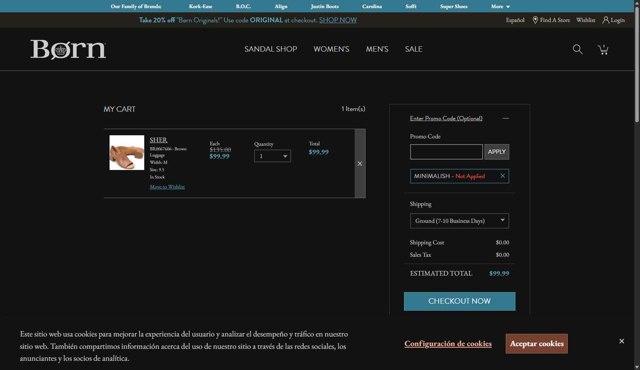
Task: Expand the More brands dropdown
Action: [500, 7]
